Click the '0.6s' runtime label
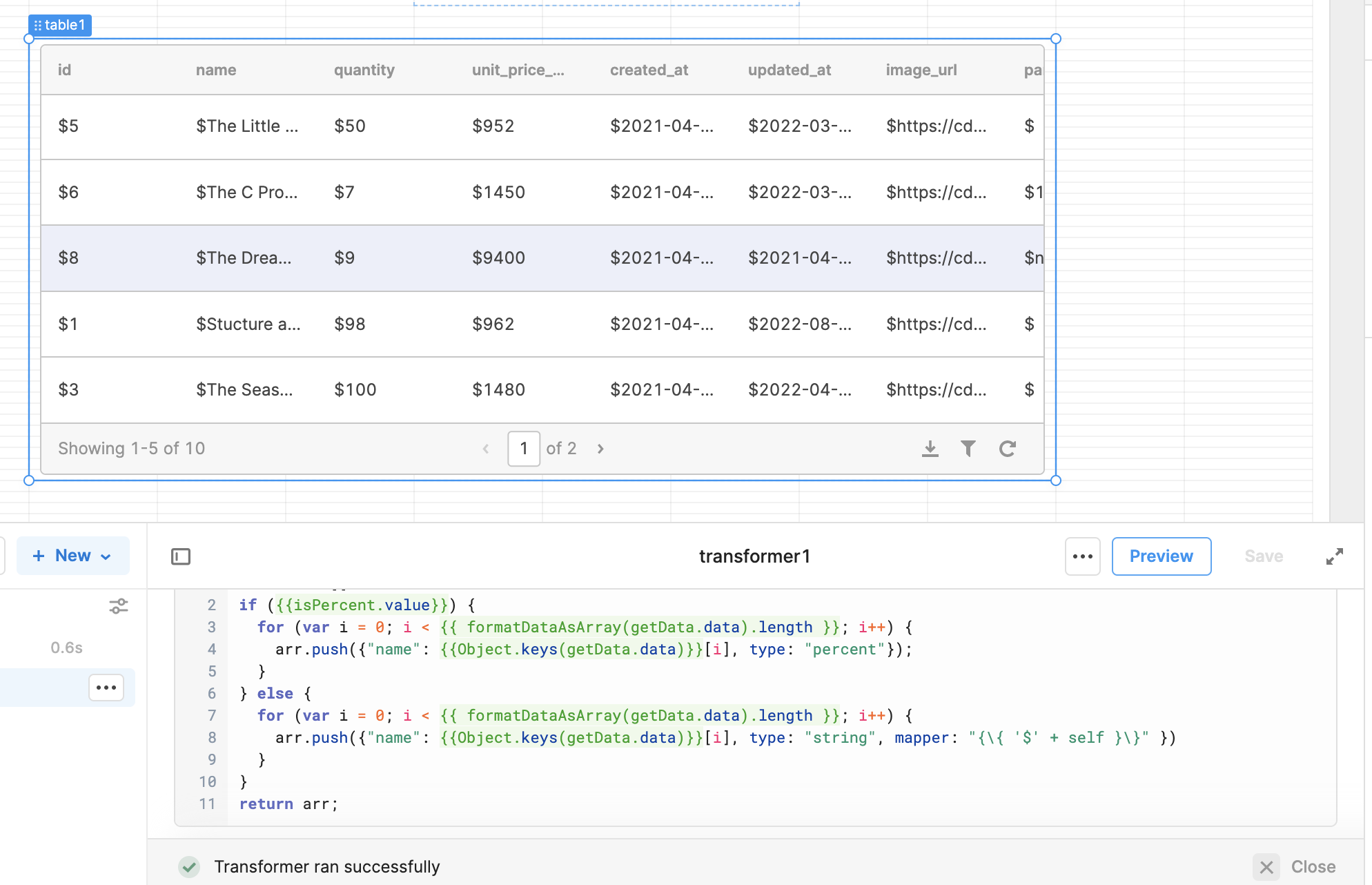 point(66,648)
